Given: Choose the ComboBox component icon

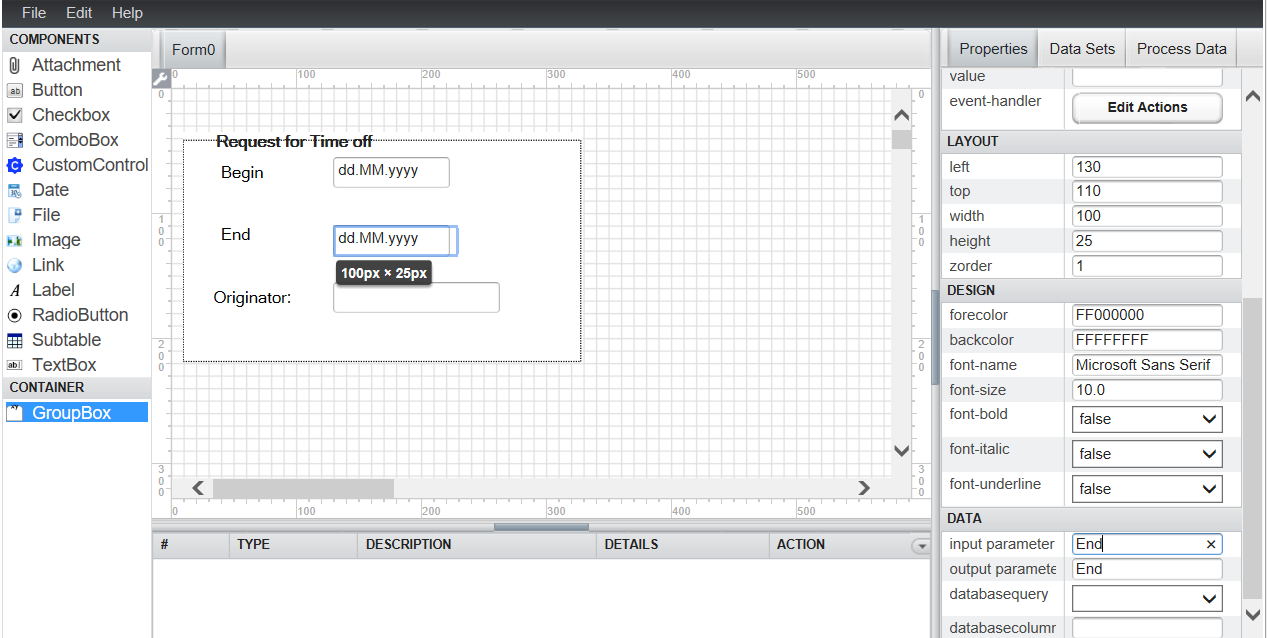Looking at the screenshot, I should tap(14, 140).
